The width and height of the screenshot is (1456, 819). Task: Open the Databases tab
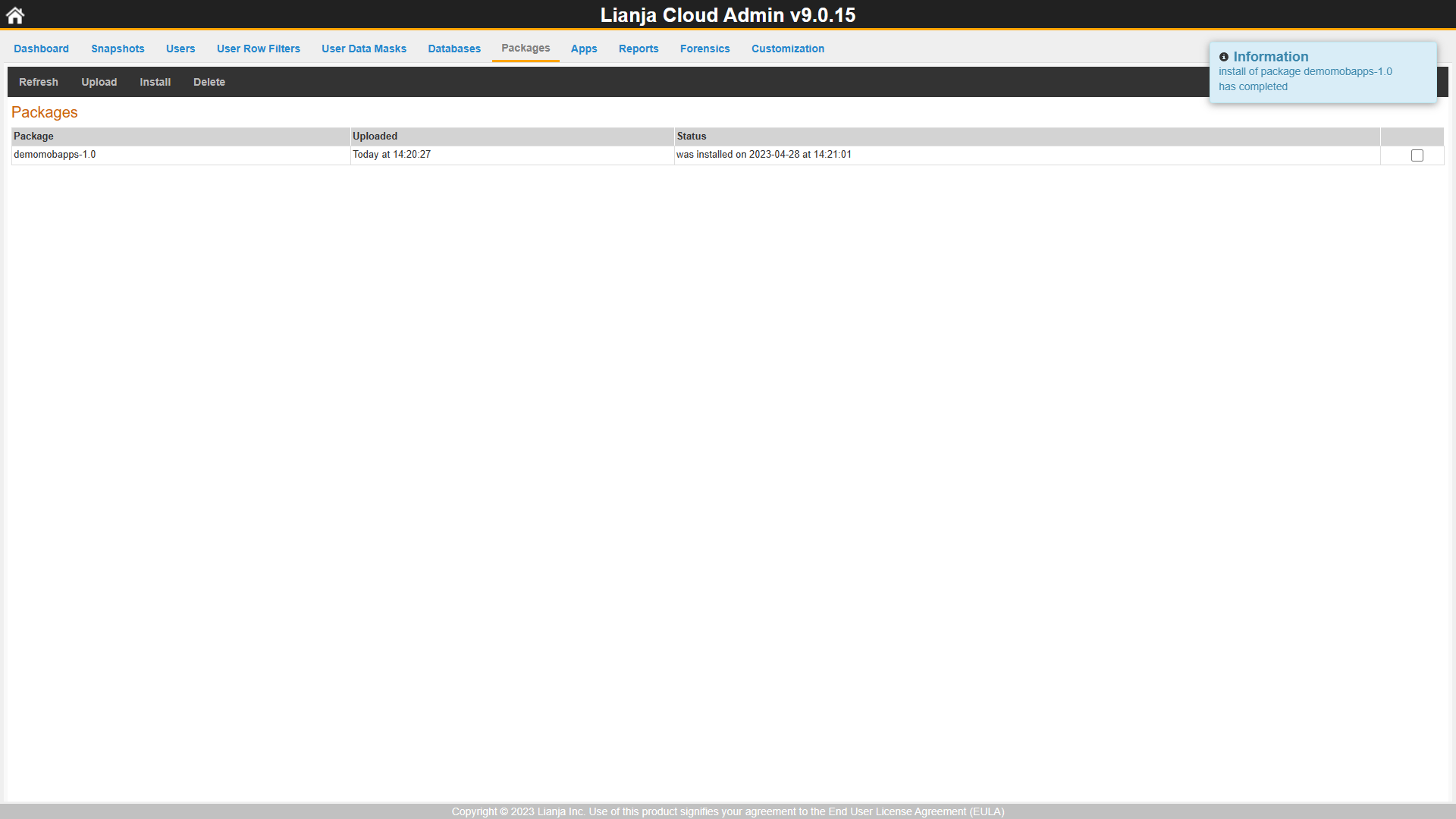pyautogui.click(x=454, y=48)
